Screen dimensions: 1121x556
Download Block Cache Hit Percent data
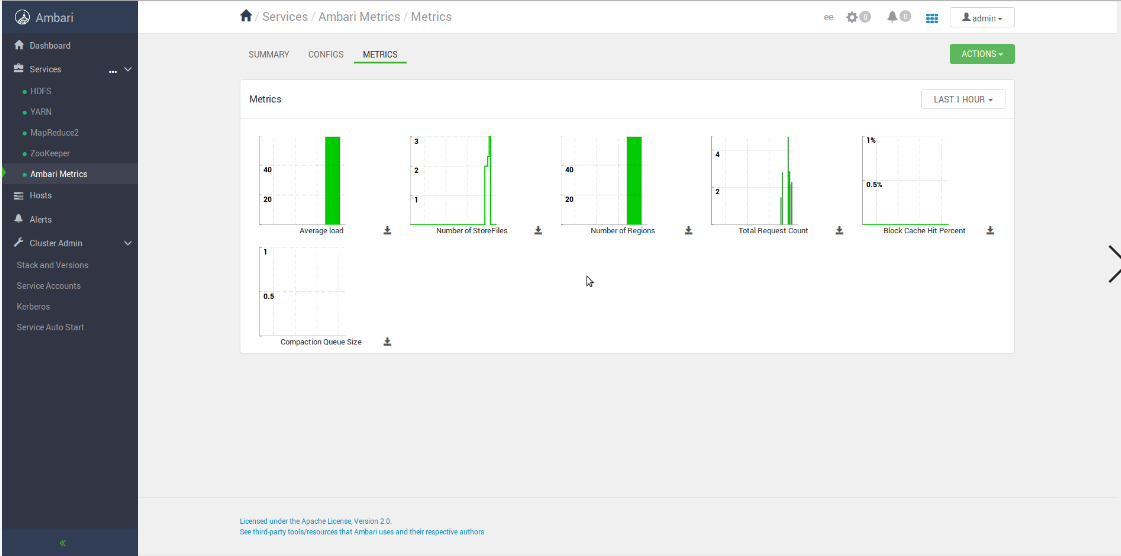pyautogui.click(x=990, y=230)
